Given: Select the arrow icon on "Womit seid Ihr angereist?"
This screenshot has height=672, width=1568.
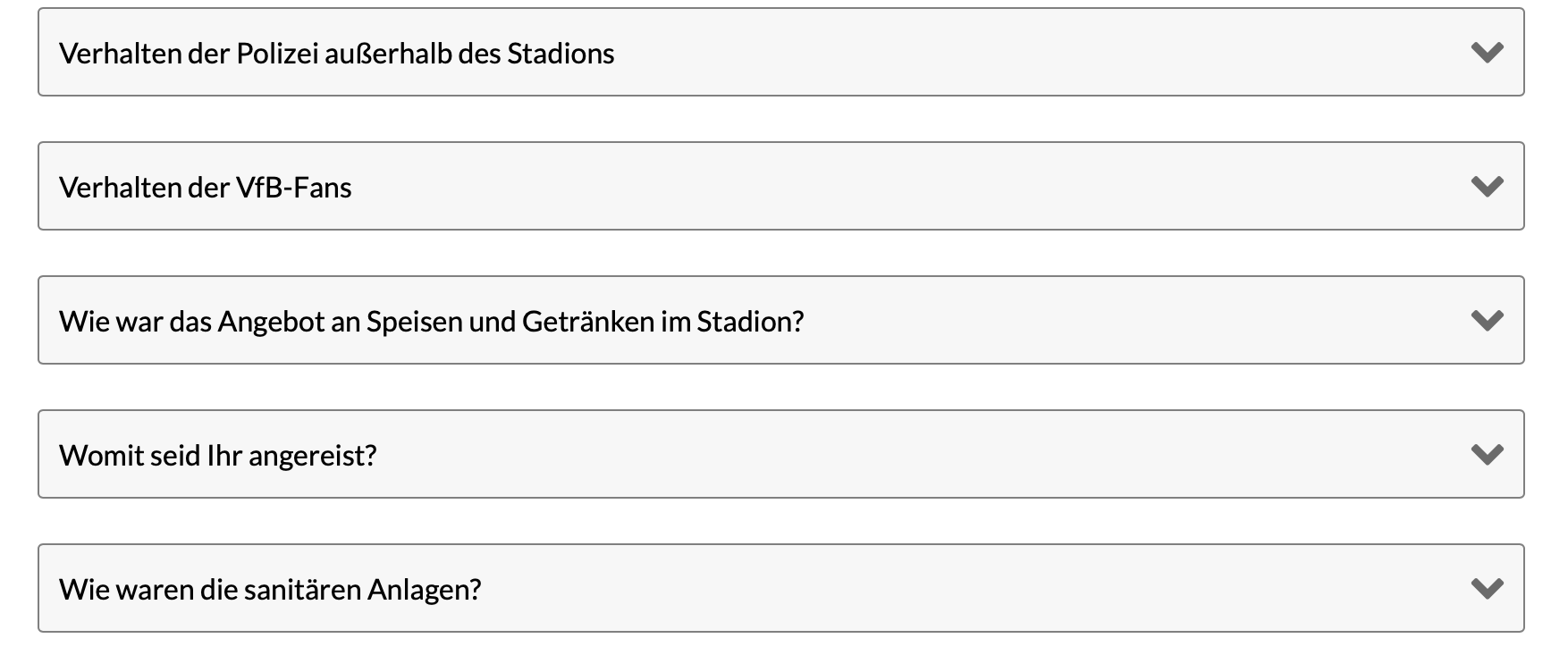Looking at the screenshot, I should (1487, 454).
